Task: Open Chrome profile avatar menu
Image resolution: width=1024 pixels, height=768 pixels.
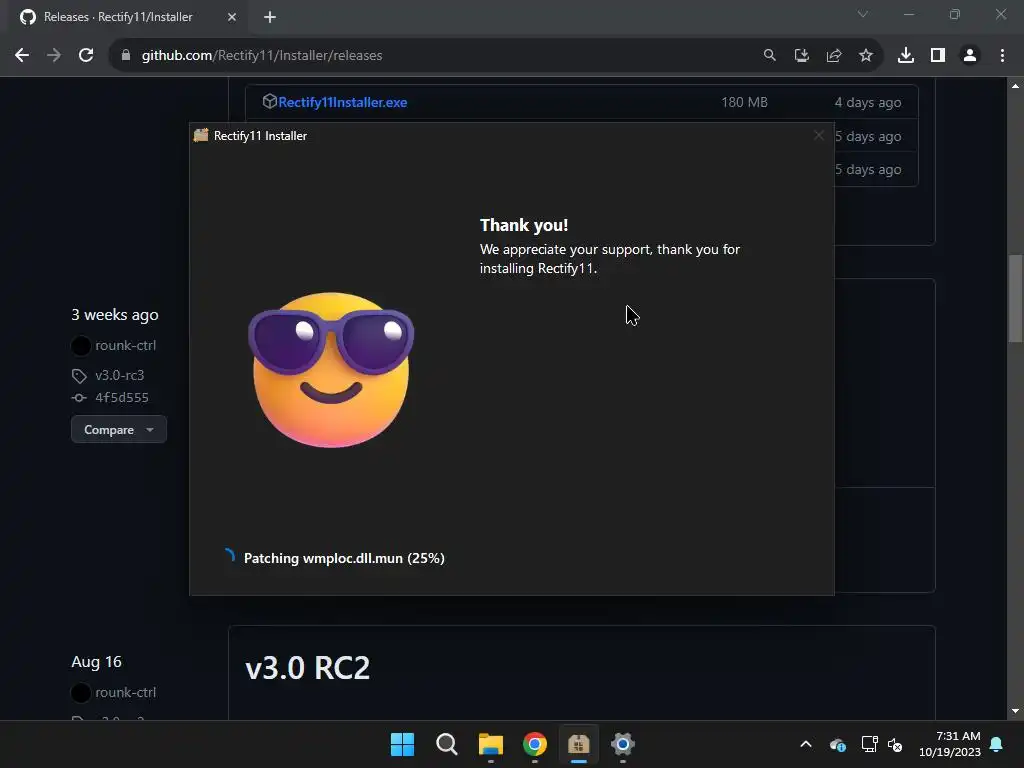Action: coord(970,56)
